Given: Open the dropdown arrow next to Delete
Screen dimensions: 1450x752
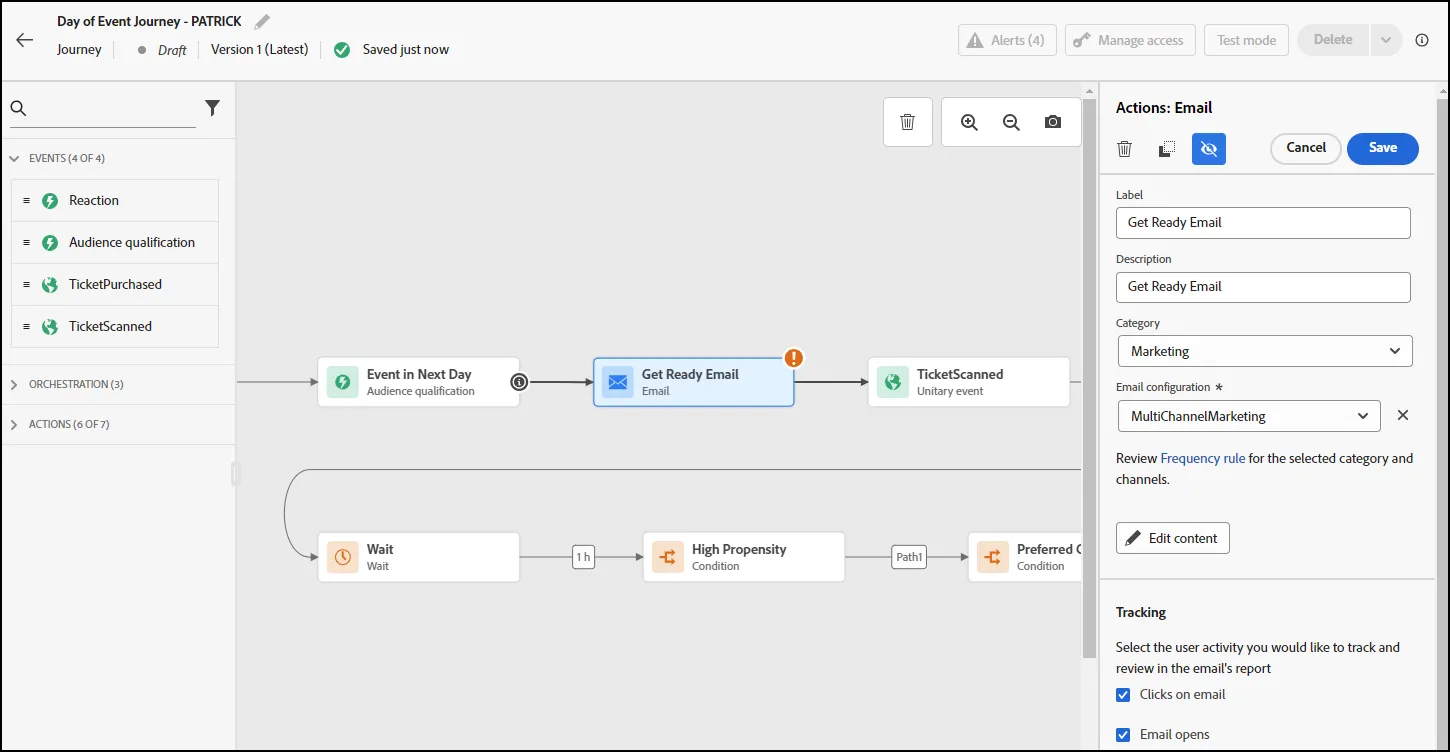Looking at the screenshot, I should tap(1385, 40).
